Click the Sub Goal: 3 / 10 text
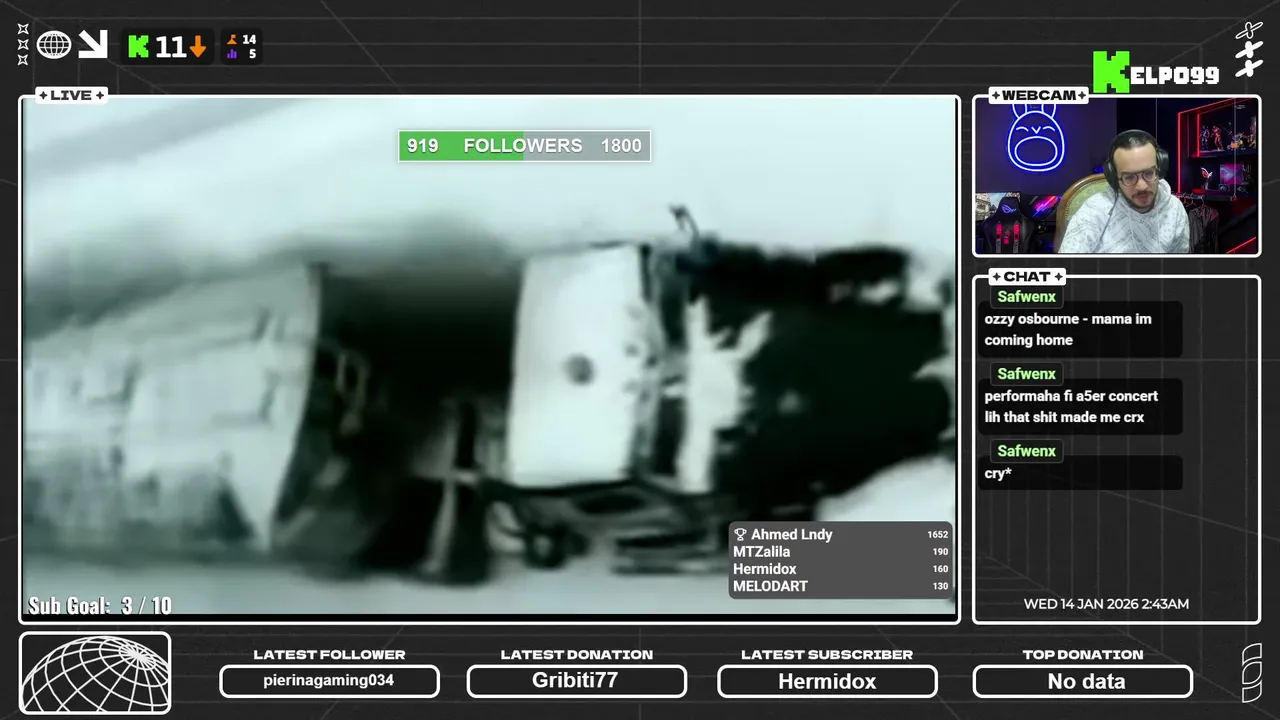The image size is (1280, 720). [100, 605]
